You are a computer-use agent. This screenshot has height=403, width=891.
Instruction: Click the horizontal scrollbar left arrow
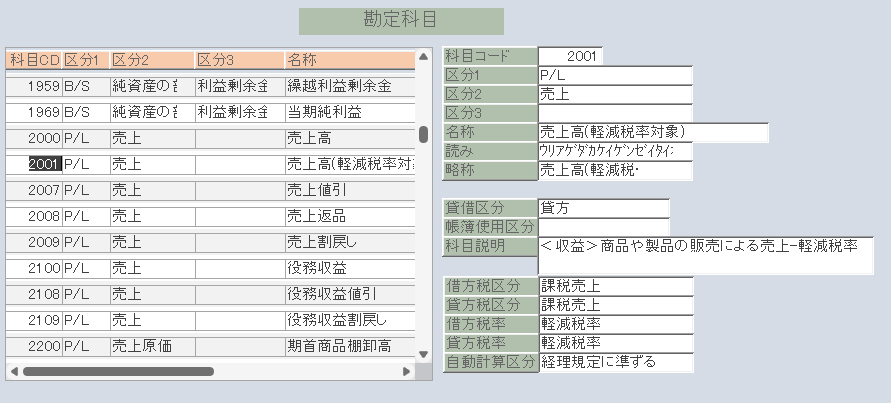pyautogui.click(x=11, y=371)
